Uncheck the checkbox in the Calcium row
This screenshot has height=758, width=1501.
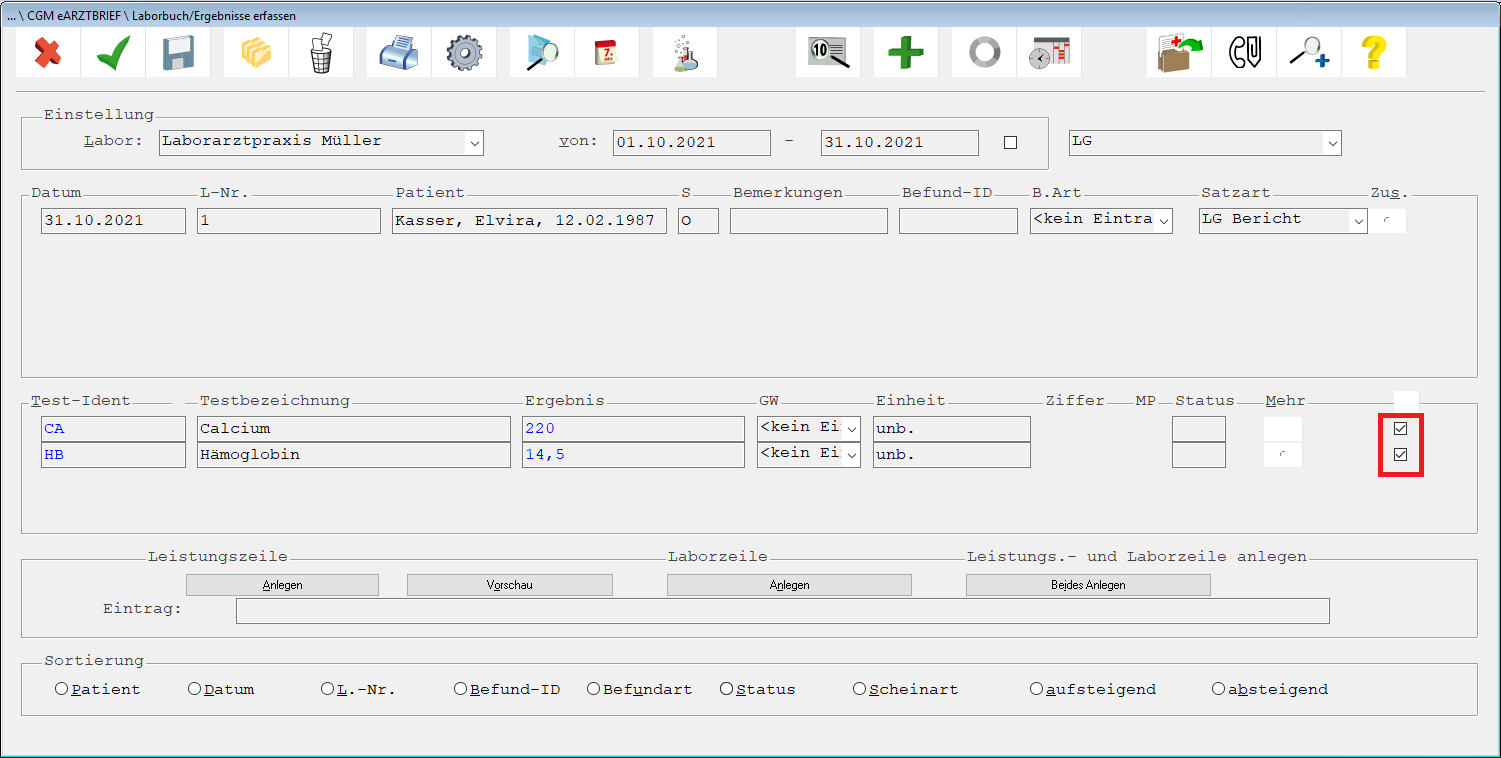tap(1401, 428)
